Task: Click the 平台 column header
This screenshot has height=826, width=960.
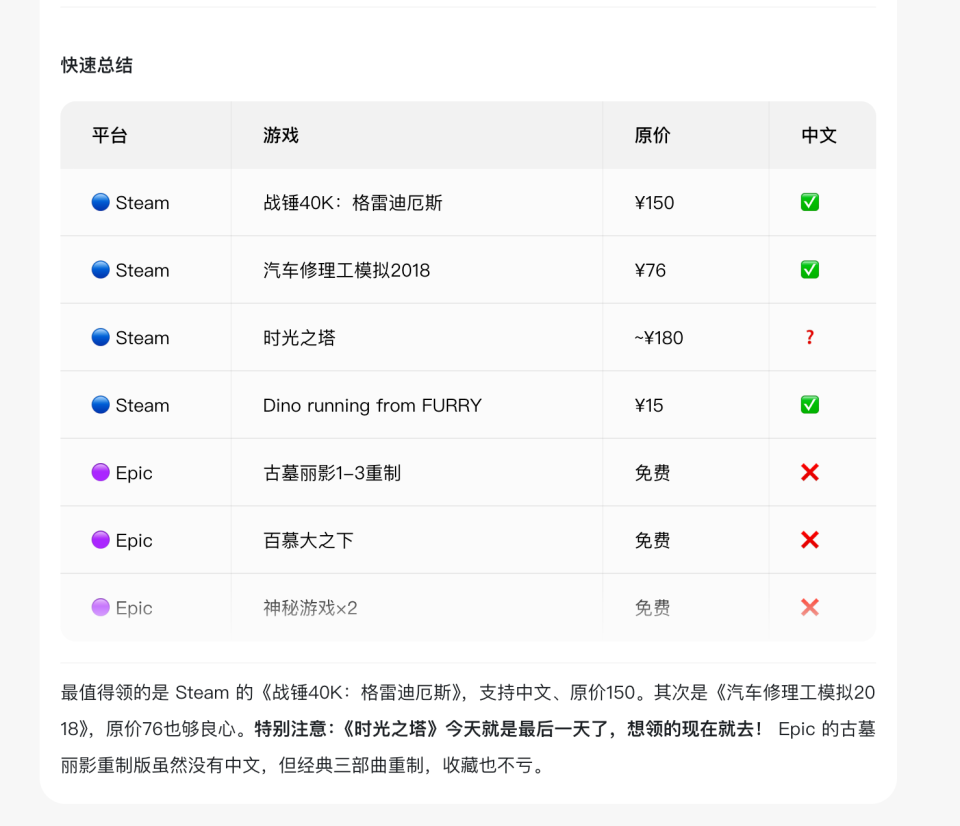Action: click(x=110, y=135)
